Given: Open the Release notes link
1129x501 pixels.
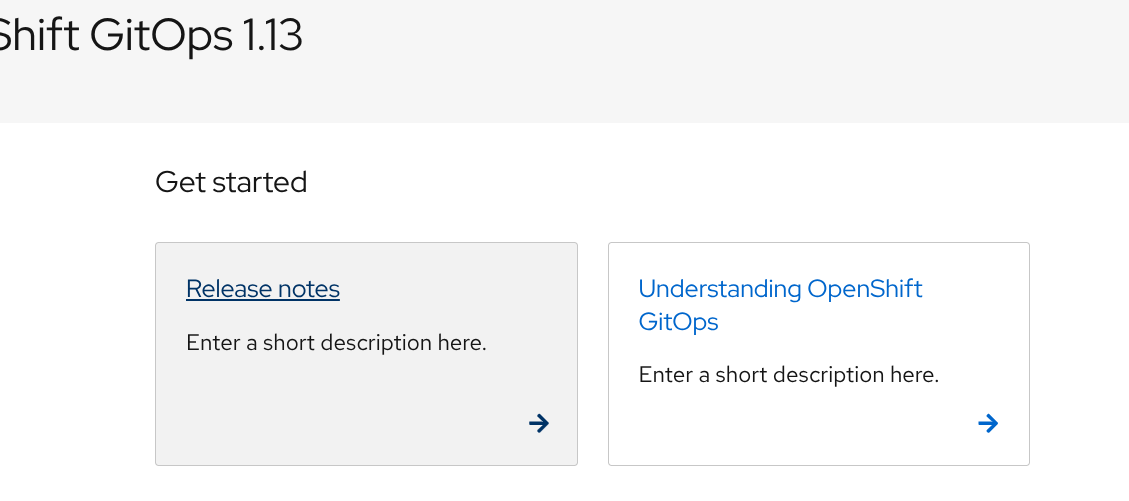Looking at the screenshot, I should (263, 289).
